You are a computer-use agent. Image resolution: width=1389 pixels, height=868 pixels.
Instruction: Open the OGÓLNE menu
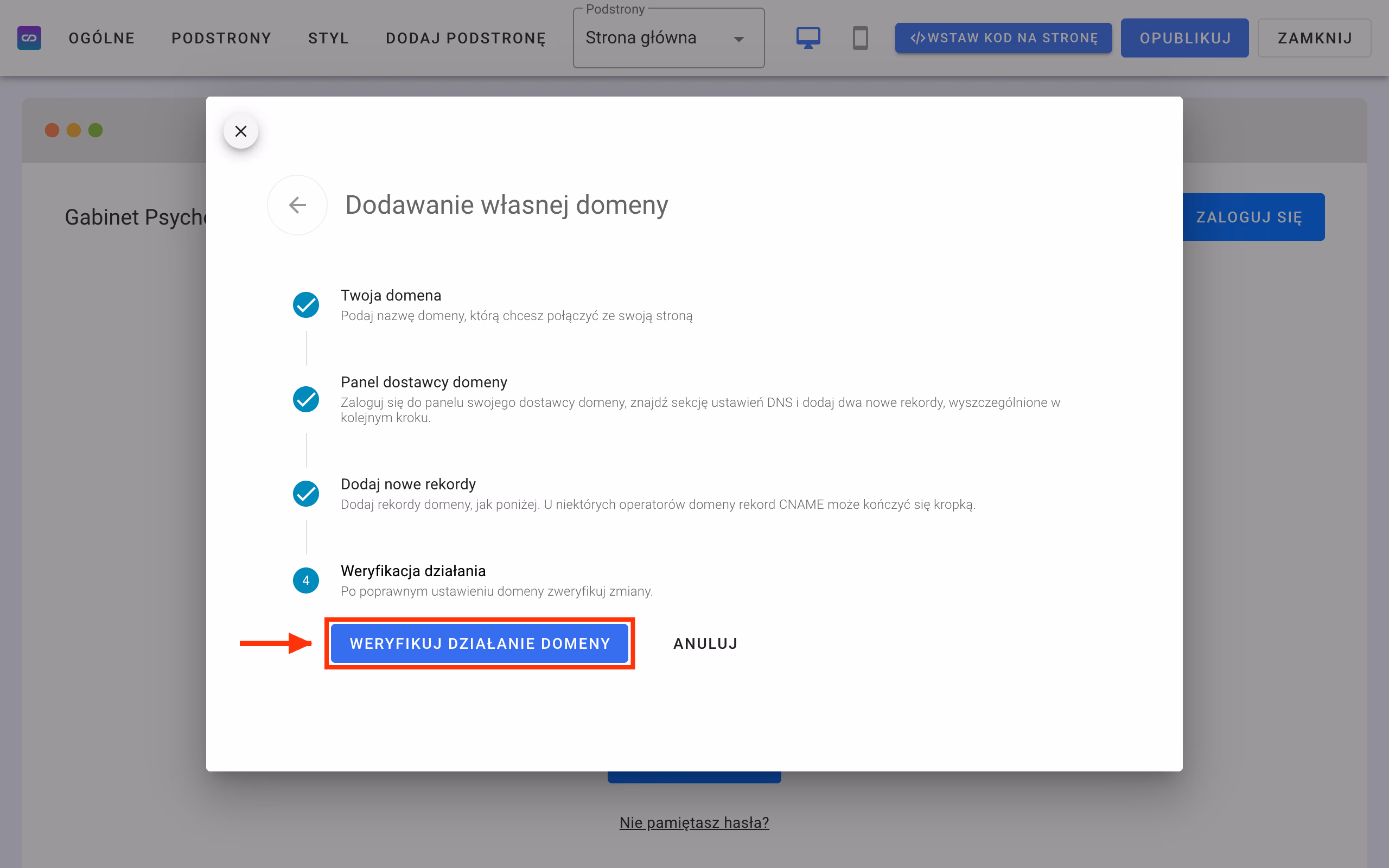pyautogui.click(x=101, y=38)
